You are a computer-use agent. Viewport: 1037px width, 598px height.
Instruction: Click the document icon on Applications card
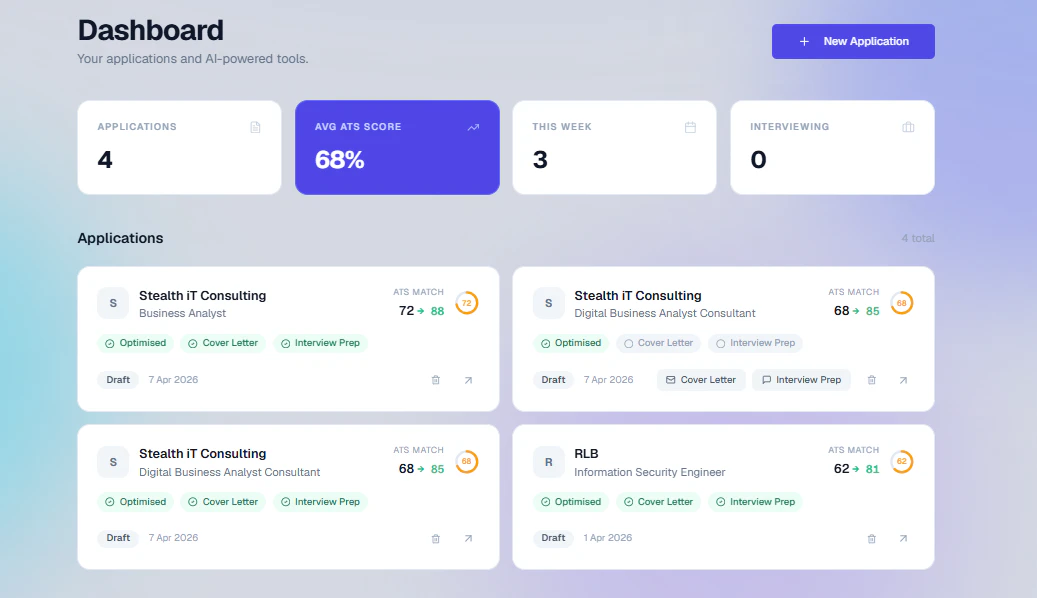pos(255,127)
